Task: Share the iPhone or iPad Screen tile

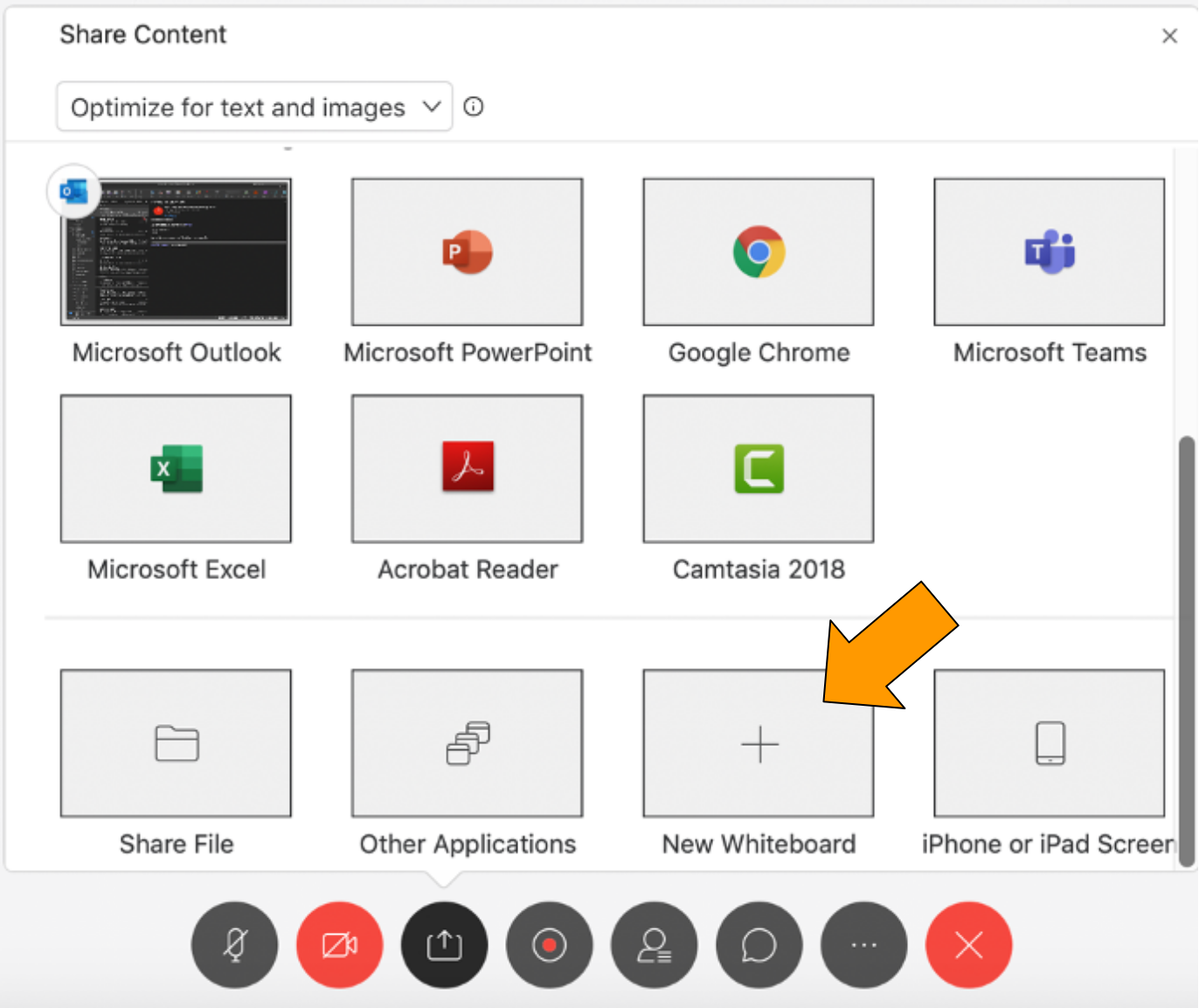Action: point(1050,743)
